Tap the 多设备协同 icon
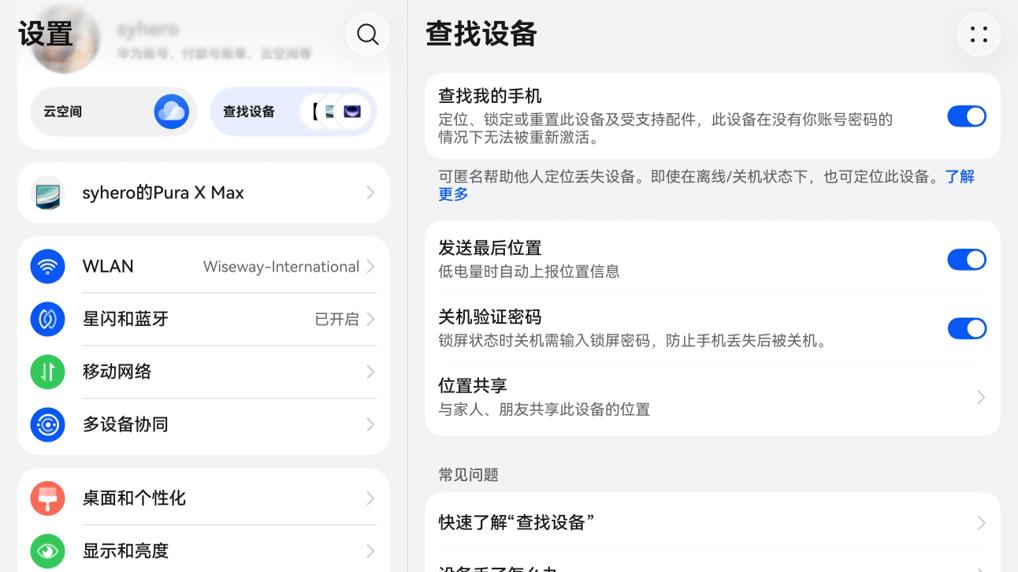Screen dimensions: 1018x572 [x=47, y=425]
